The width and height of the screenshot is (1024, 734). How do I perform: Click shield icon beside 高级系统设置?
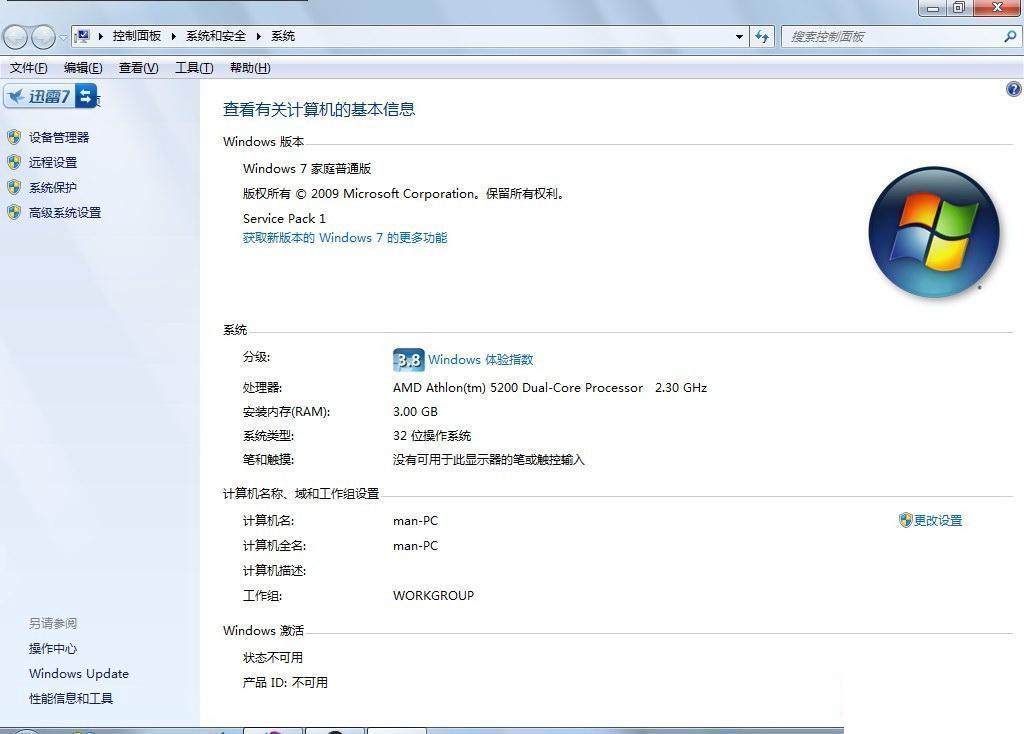pos(14,212)
